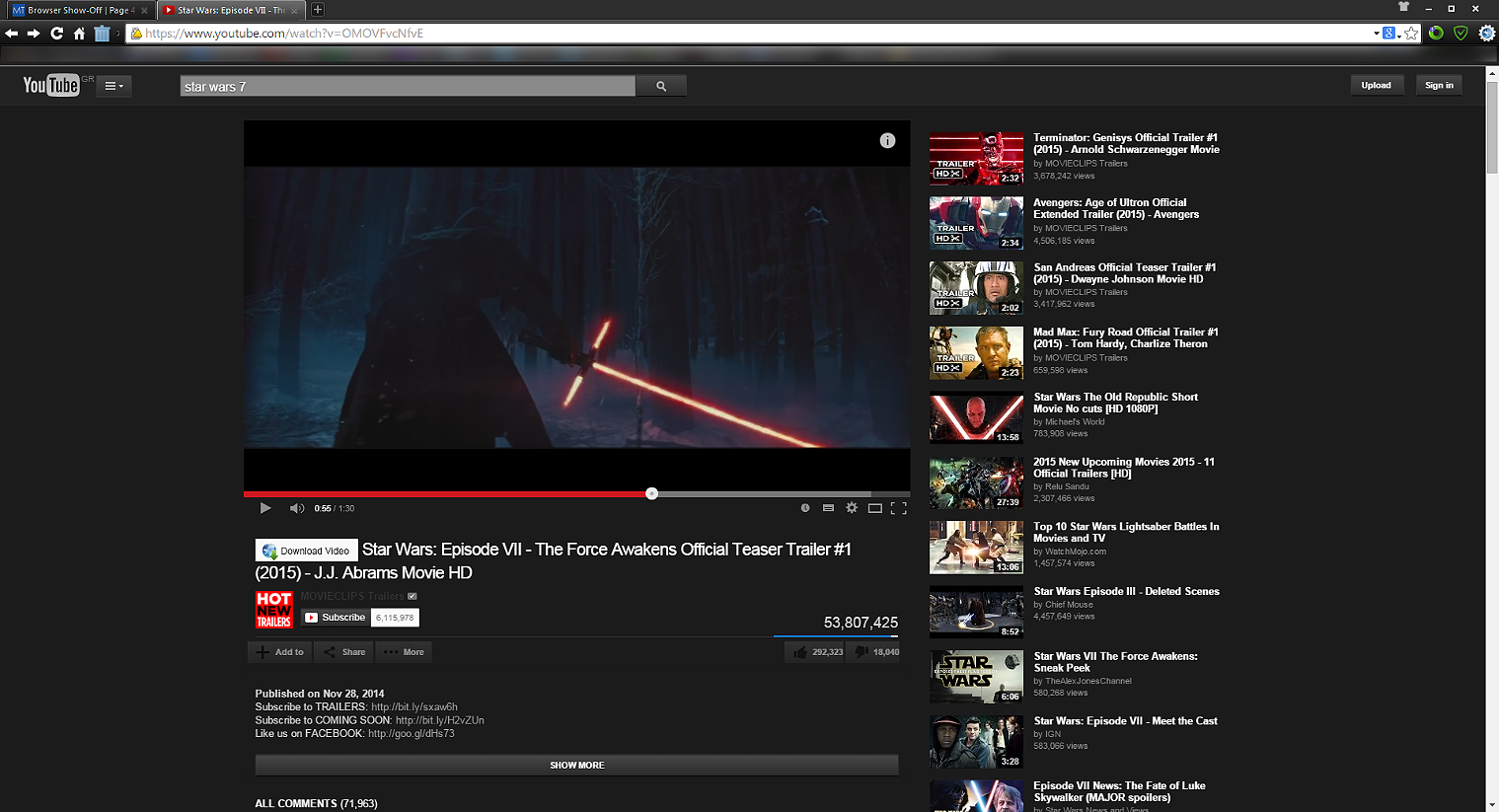Click the YouTube logo

(51, 86)
